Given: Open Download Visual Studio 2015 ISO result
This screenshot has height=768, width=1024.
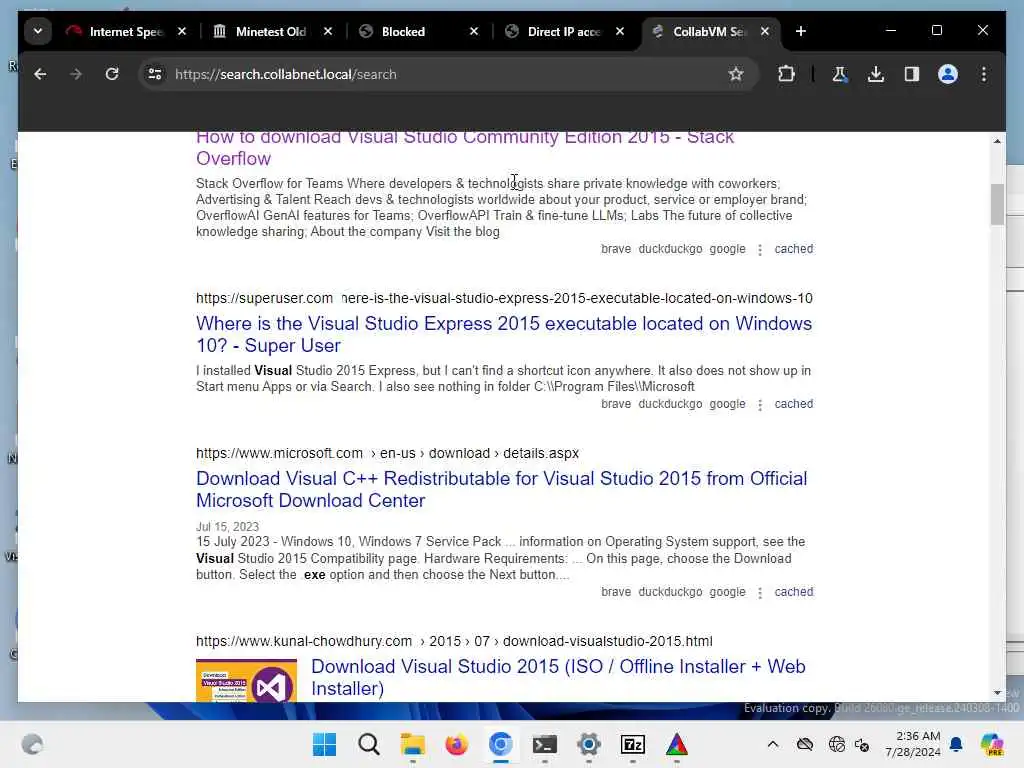Looking at the screenshot, I should (x=558, y=677).
